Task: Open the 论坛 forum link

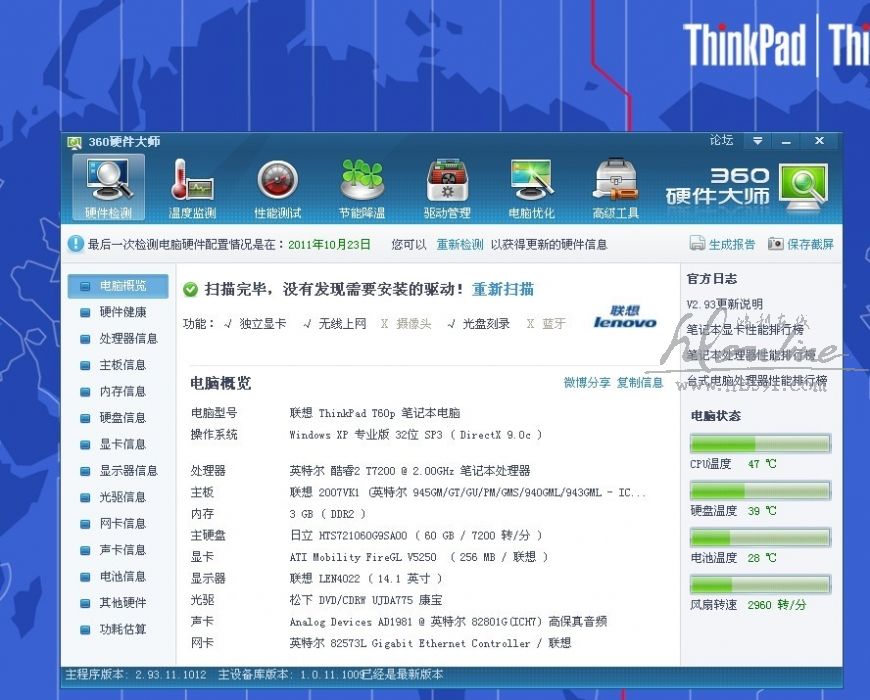Action: 721,141
